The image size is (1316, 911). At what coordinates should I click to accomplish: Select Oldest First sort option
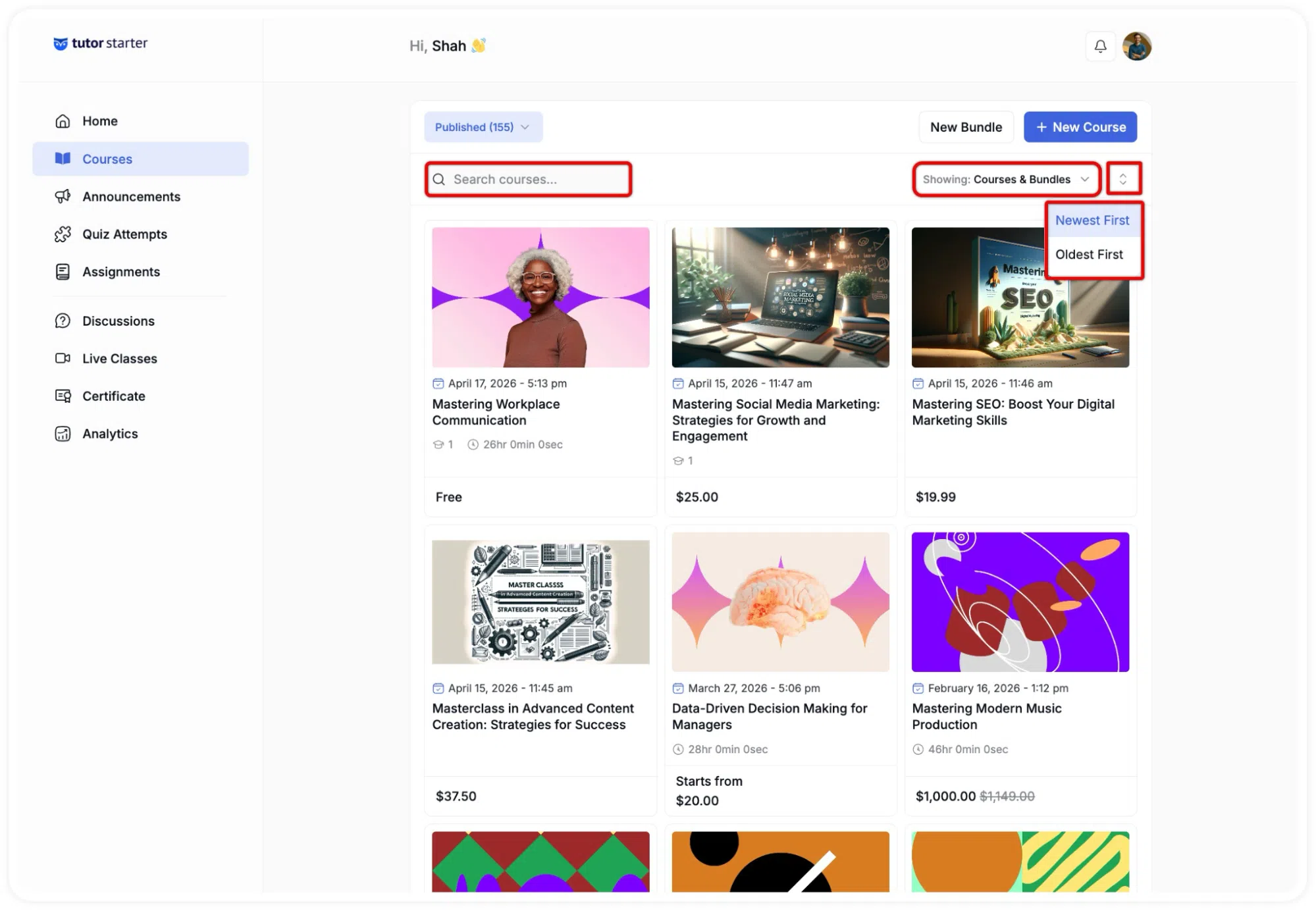click(1093, 255)
